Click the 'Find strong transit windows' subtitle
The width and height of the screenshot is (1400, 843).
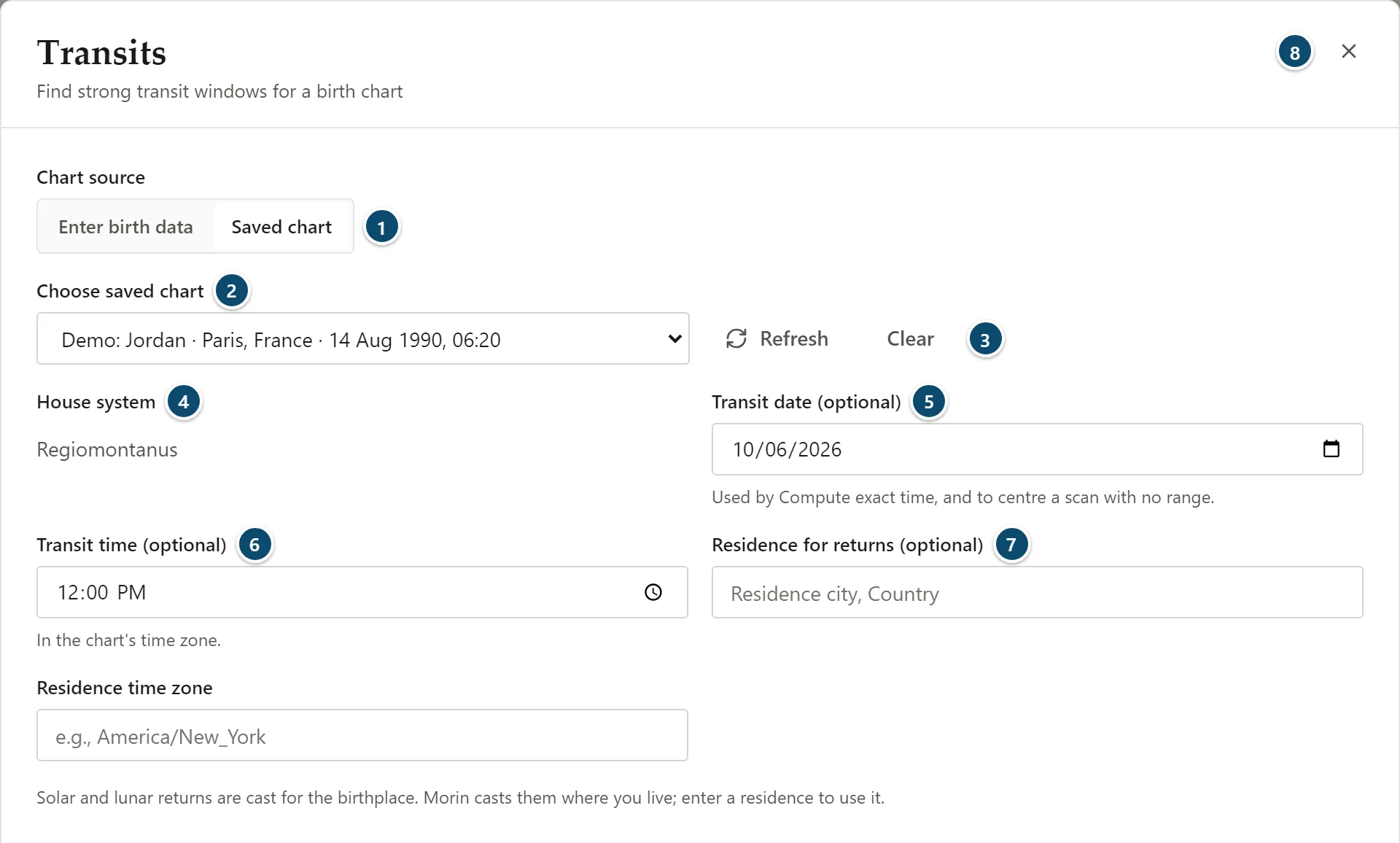click(219, 91)
